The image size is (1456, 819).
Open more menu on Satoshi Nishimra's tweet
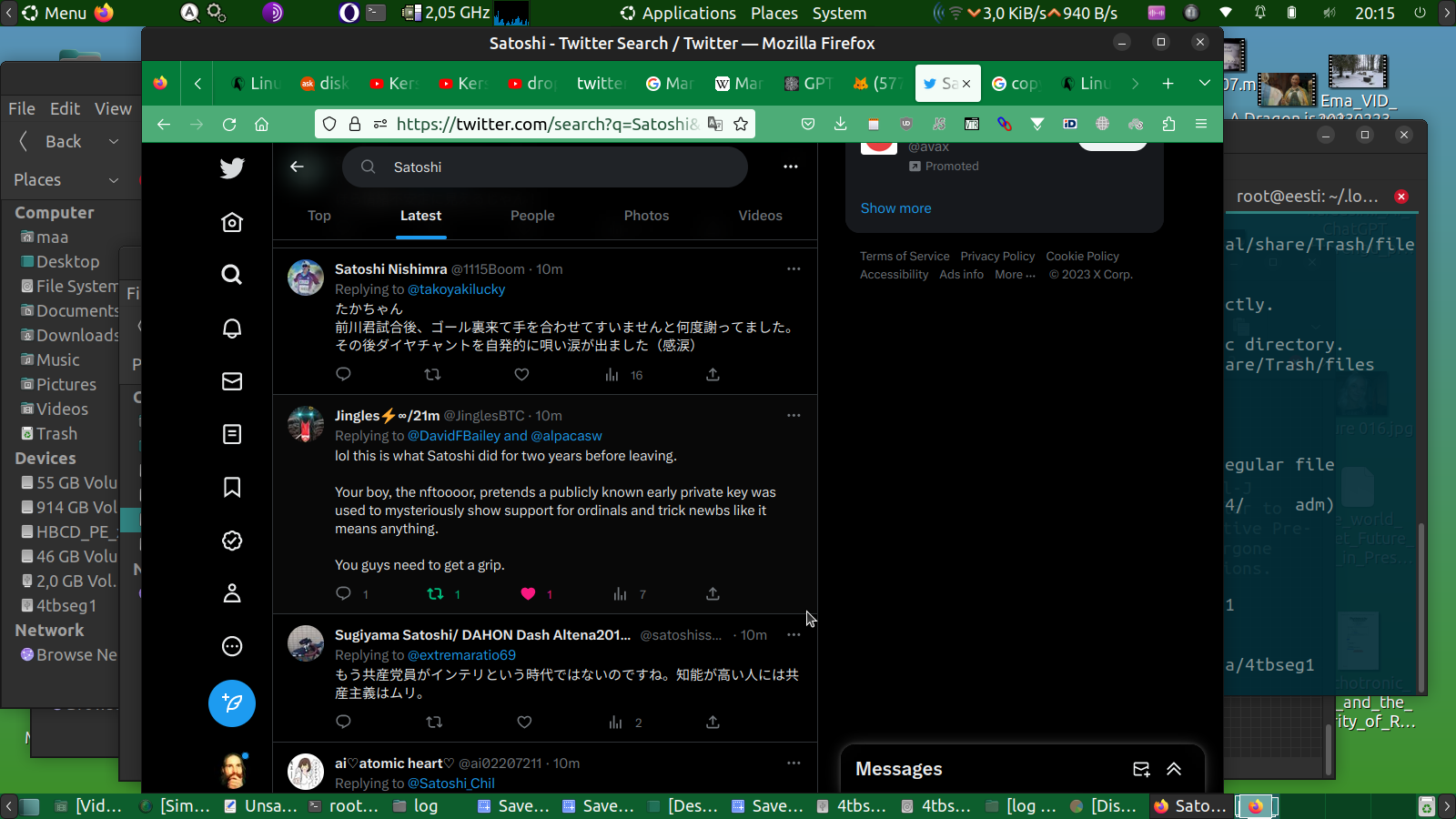click(x=794, y=268)
